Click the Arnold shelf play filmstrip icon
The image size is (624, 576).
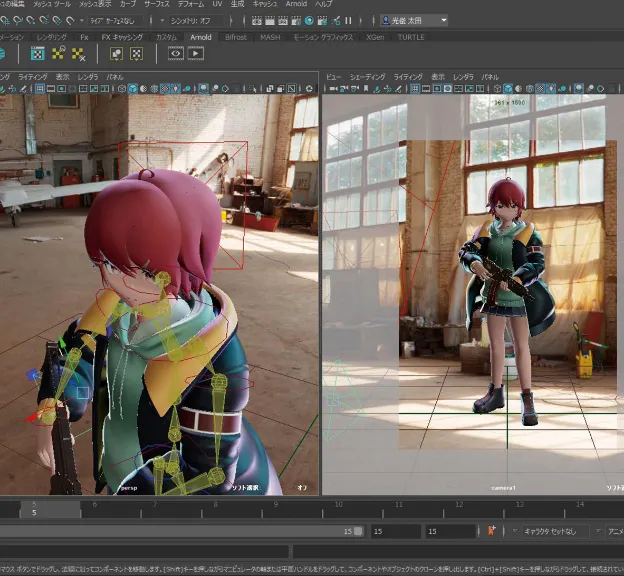tap(196, 53)
